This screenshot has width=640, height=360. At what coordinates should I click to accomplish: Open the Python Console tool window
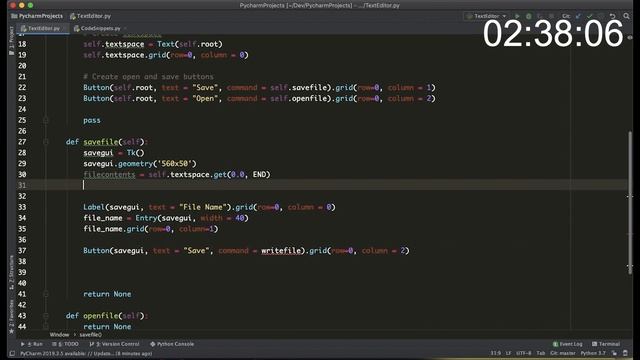click(172, 344)
